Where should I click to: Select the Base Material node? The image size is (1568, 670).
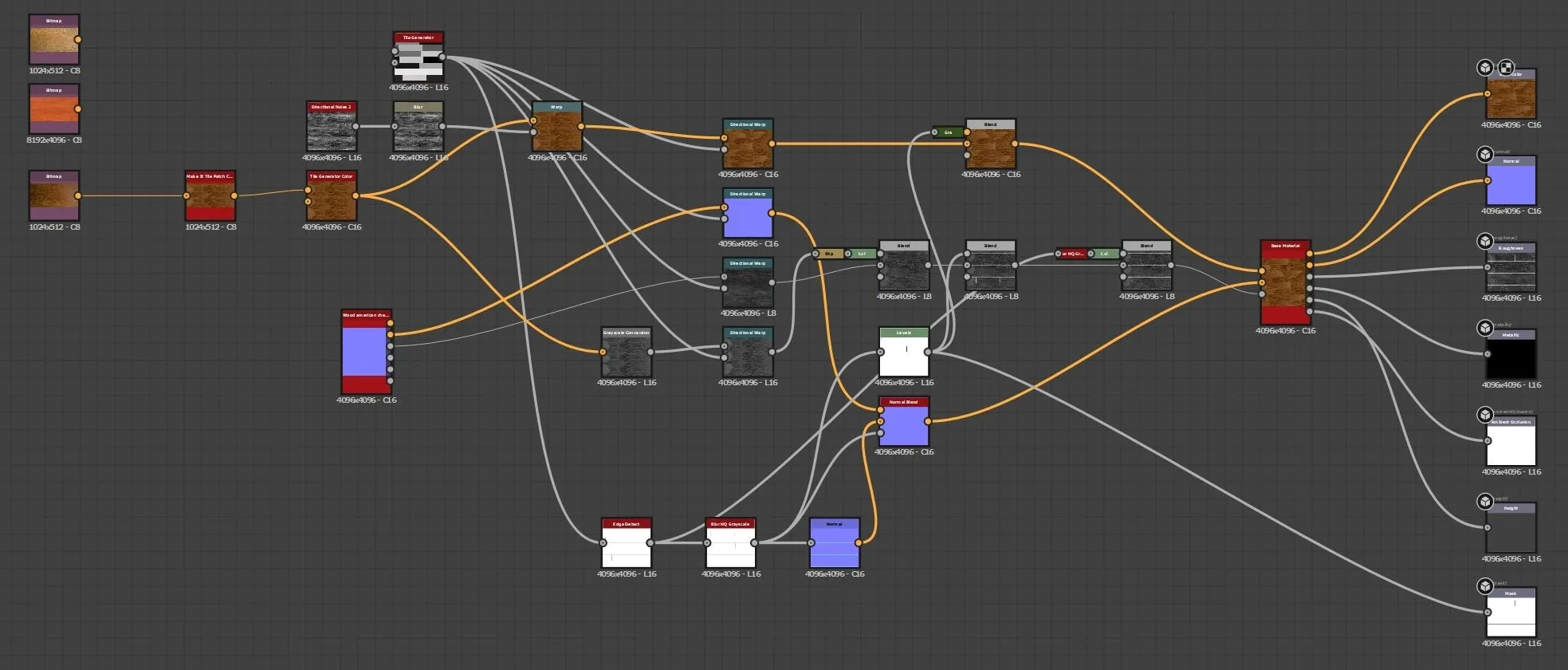tap(1286, 282)
